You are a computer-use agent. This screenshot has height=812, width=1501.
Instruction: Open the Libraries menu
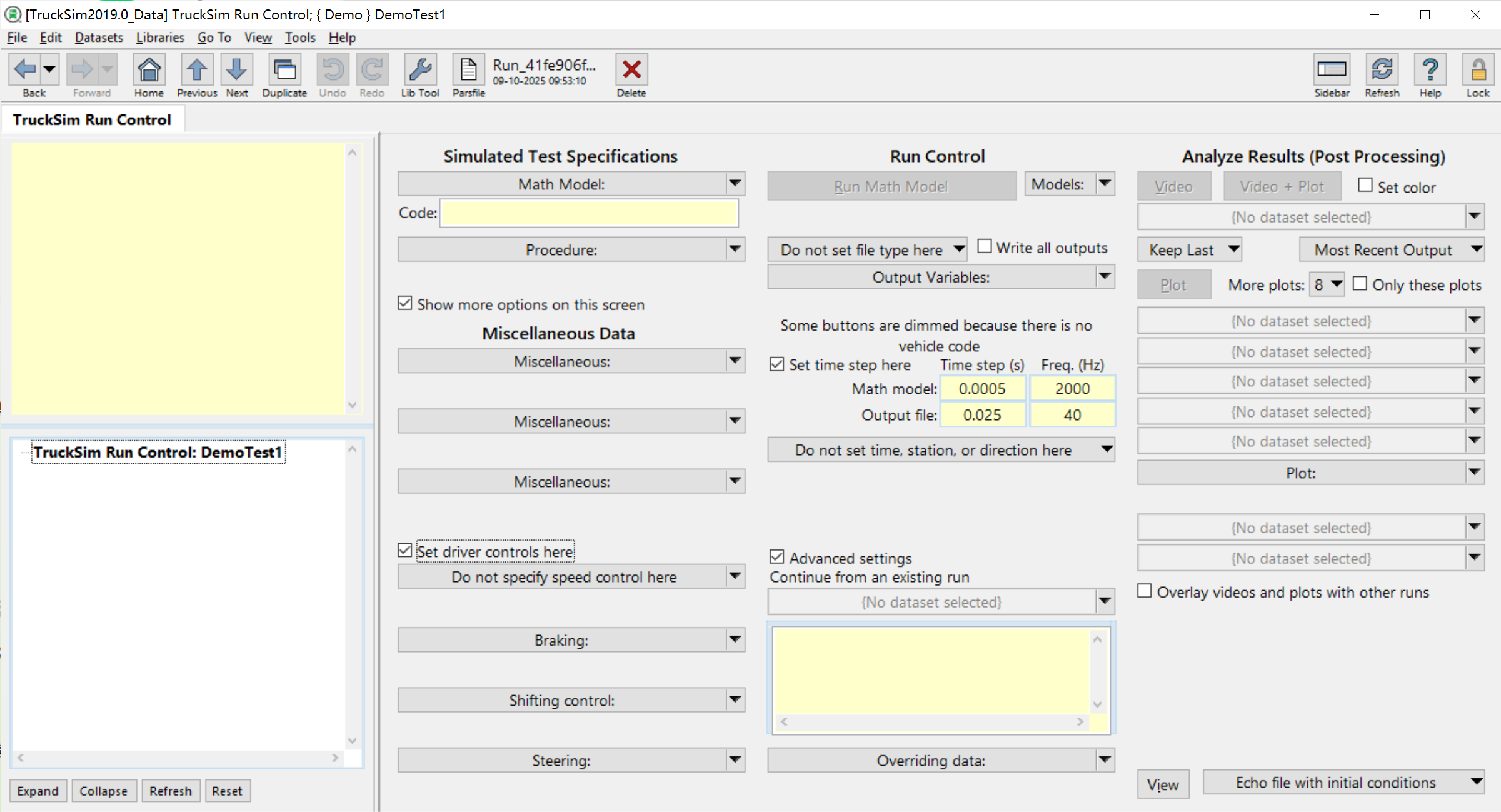(160, 38)
